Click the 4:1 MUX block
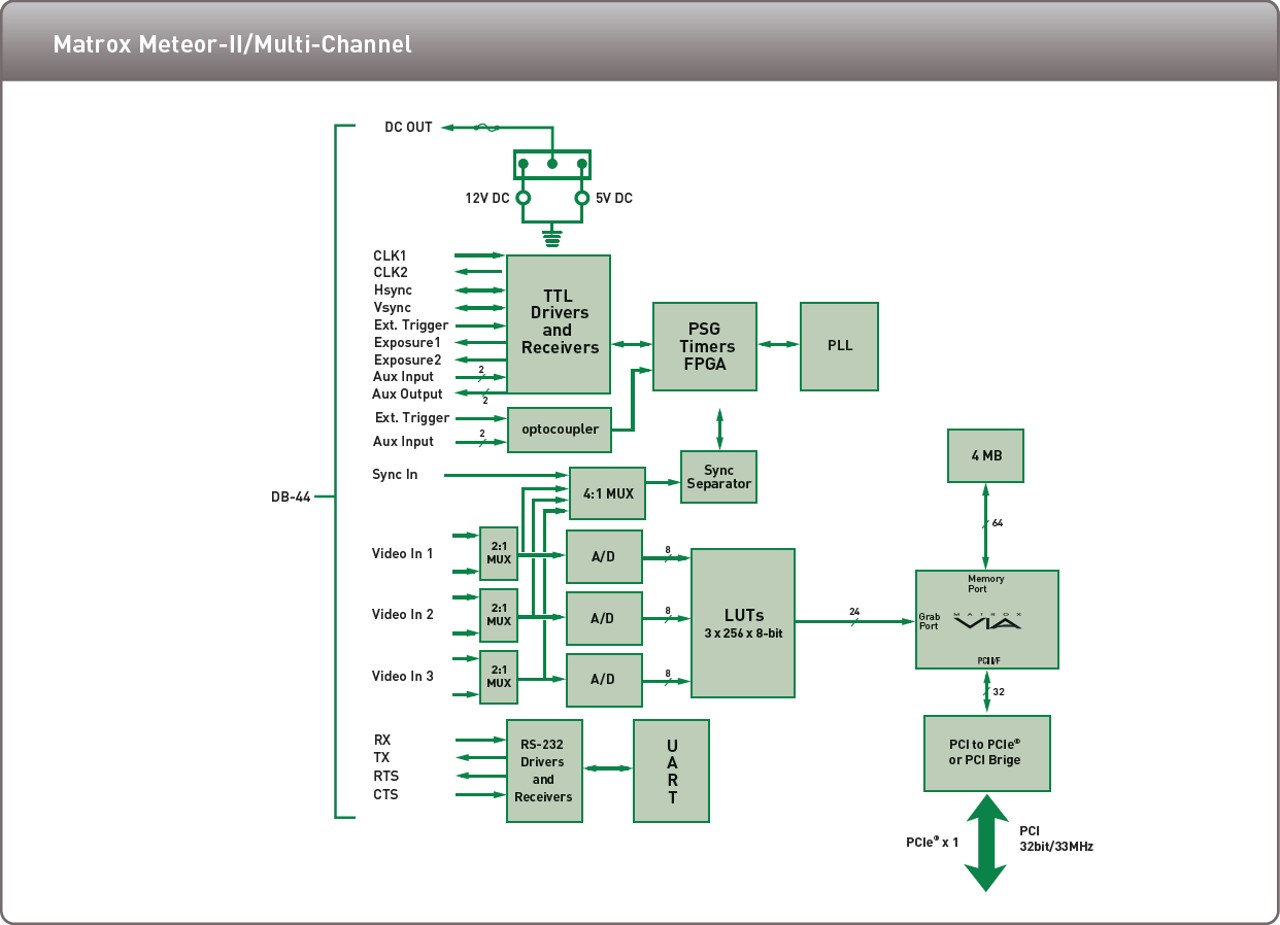This screenshot has height=925, width=1280. (607, 492)
